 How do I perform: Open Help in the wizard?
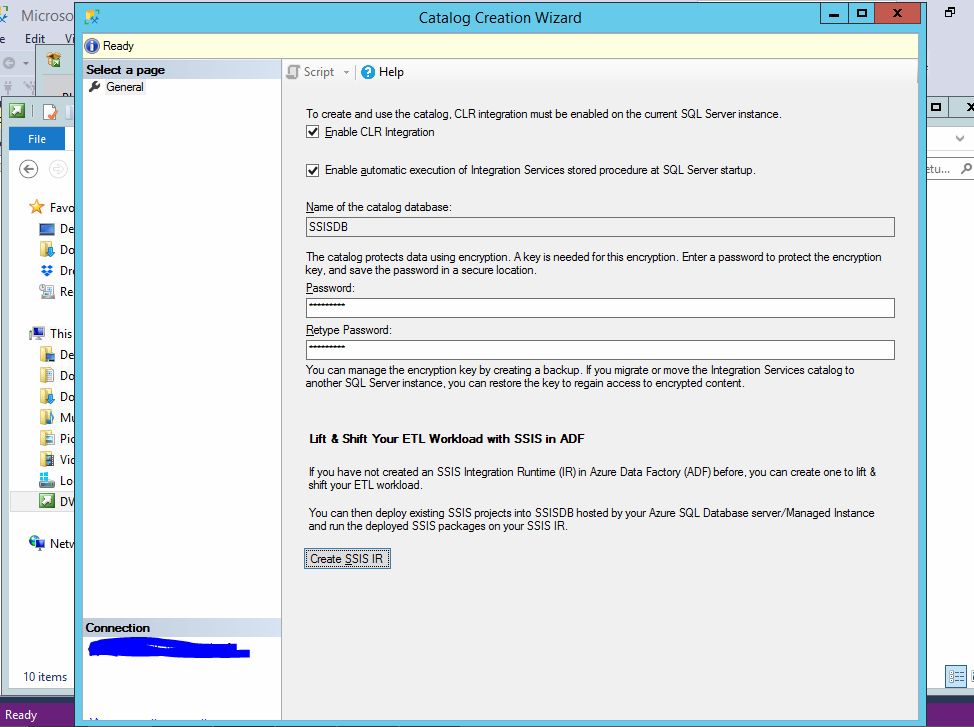[x=383, y=72]
